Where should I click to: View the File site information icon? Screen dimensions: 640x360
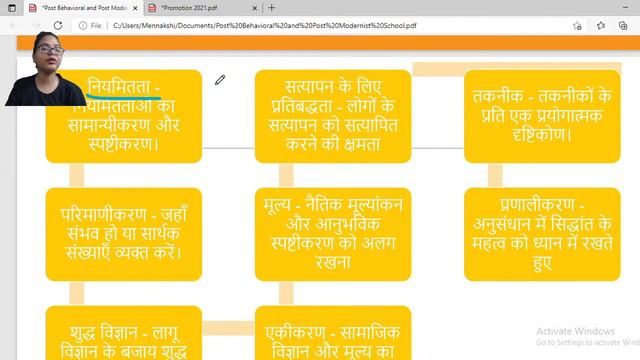coord(83,25)
